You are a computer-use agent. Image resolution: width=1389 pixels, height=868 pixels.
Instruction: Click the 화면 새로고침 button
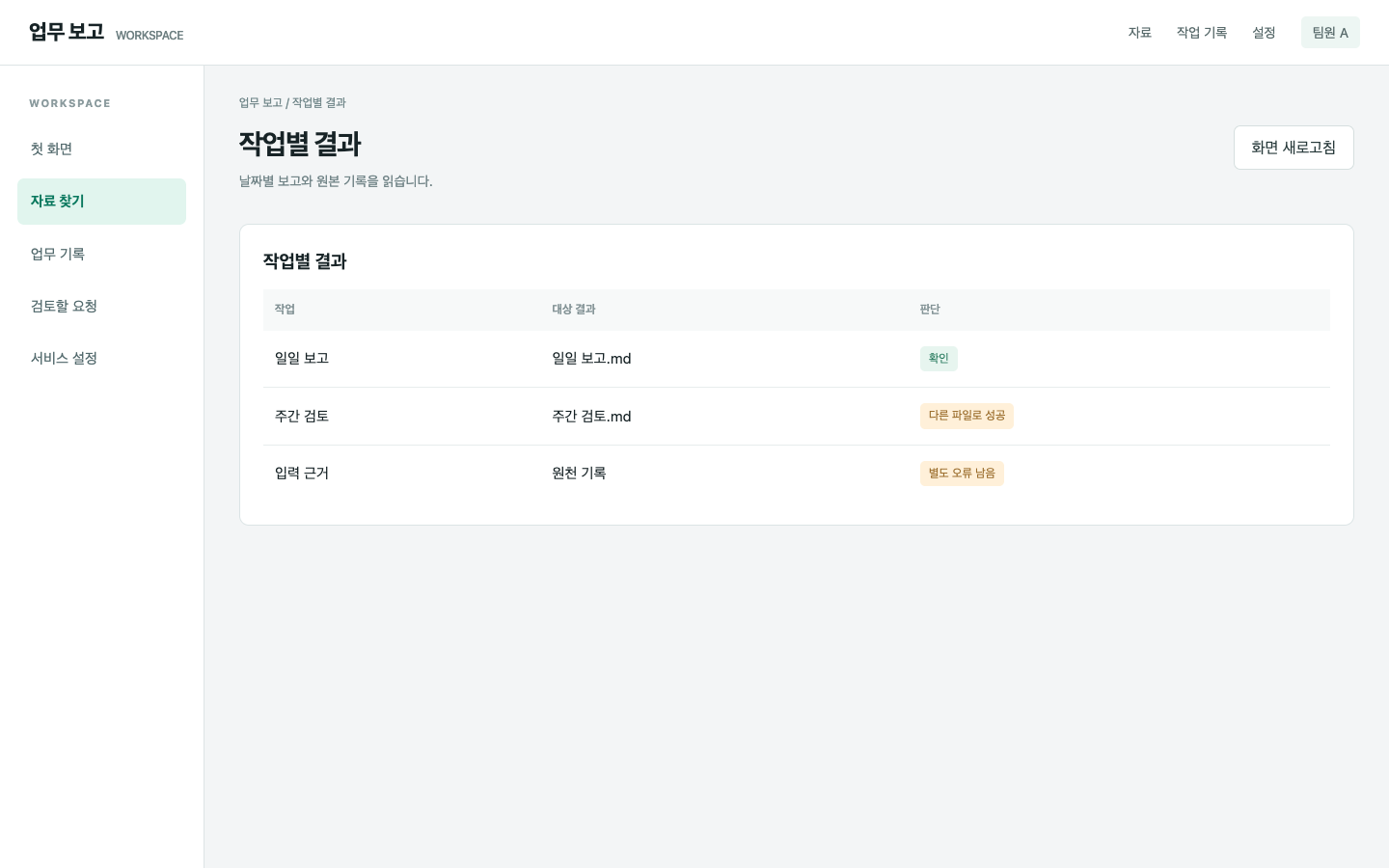pos(1294,148)
